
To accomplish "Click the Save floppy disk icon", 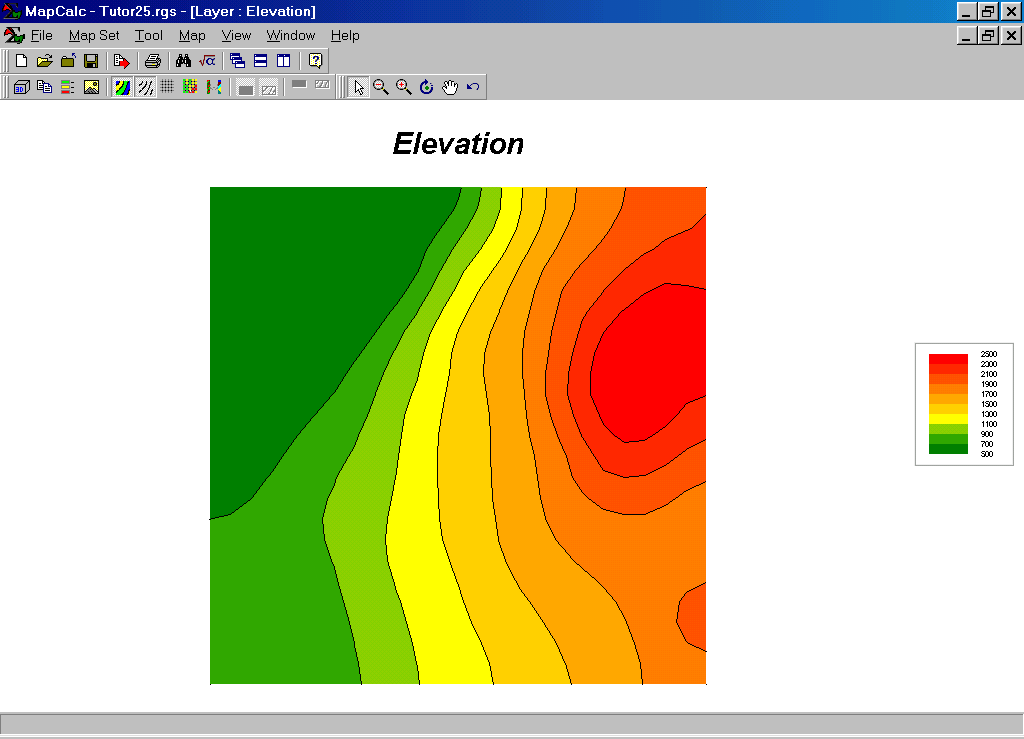I will click(91, 61).
